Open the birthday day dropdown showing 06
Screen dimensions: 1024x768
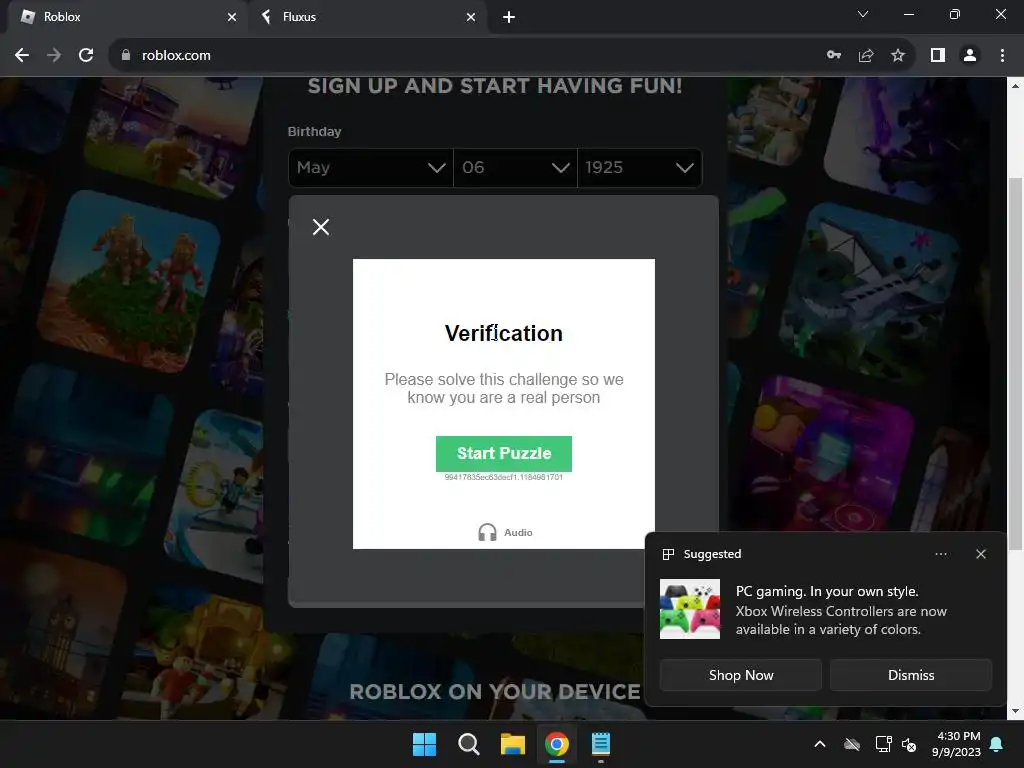(515, 168)
